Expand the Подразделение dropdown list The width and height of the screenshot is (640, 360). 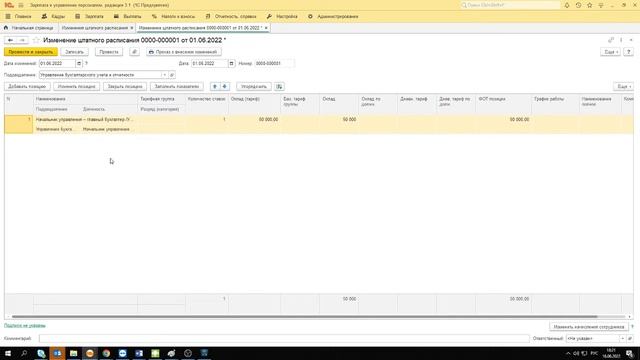164,75
